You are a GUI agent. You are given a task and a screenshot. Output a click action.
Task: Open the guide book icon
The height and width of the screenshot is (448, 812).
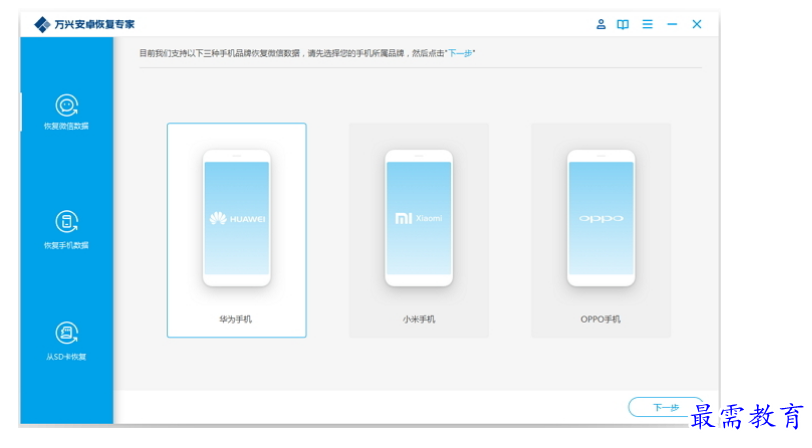pos(623,24)
